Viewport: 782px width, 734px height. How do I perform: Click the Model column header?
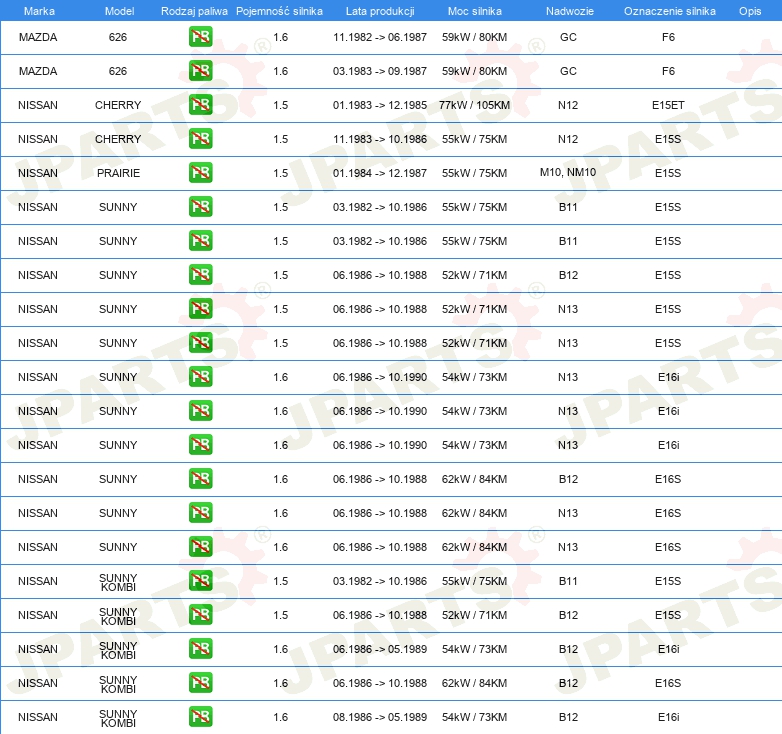coord(119,11)
